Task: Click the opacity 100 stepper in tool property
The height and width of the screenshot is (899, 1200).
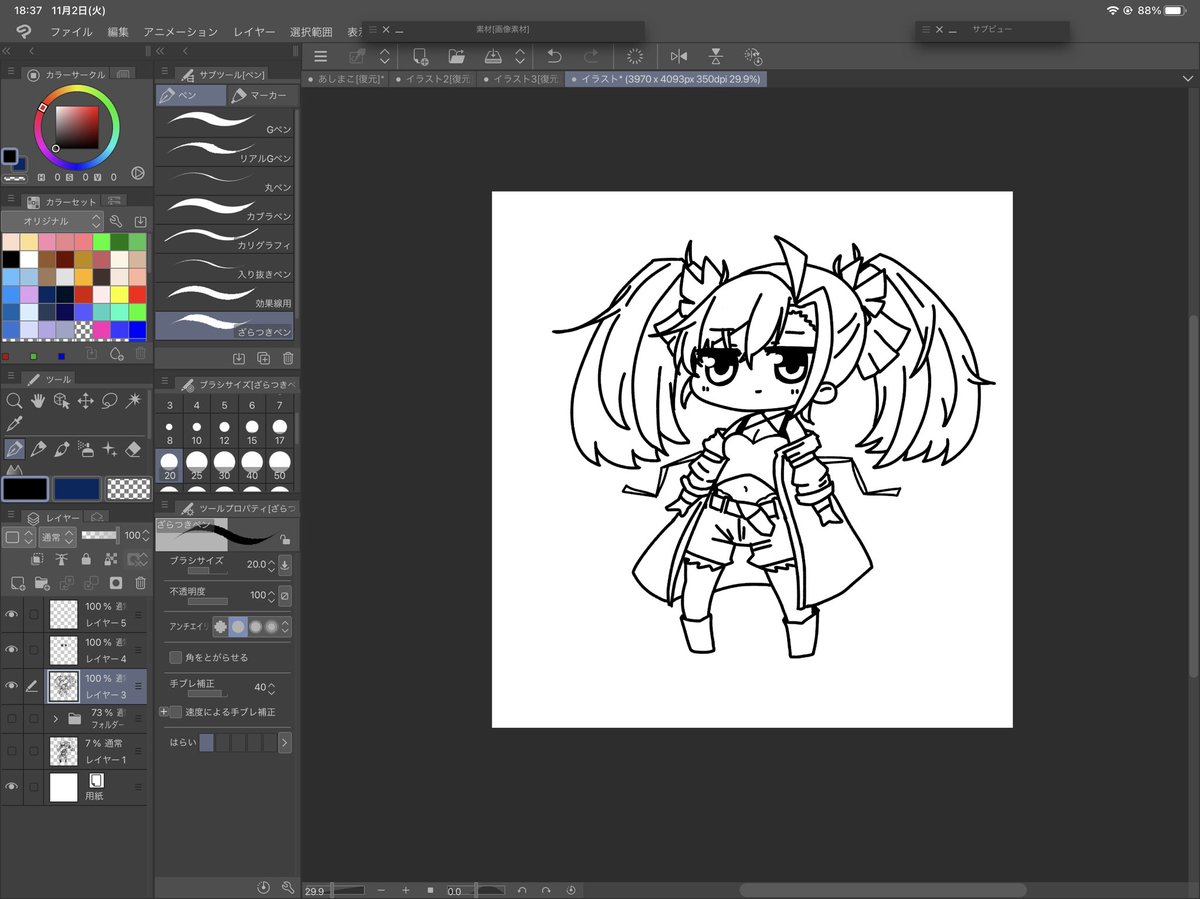Action: [272, 595]
